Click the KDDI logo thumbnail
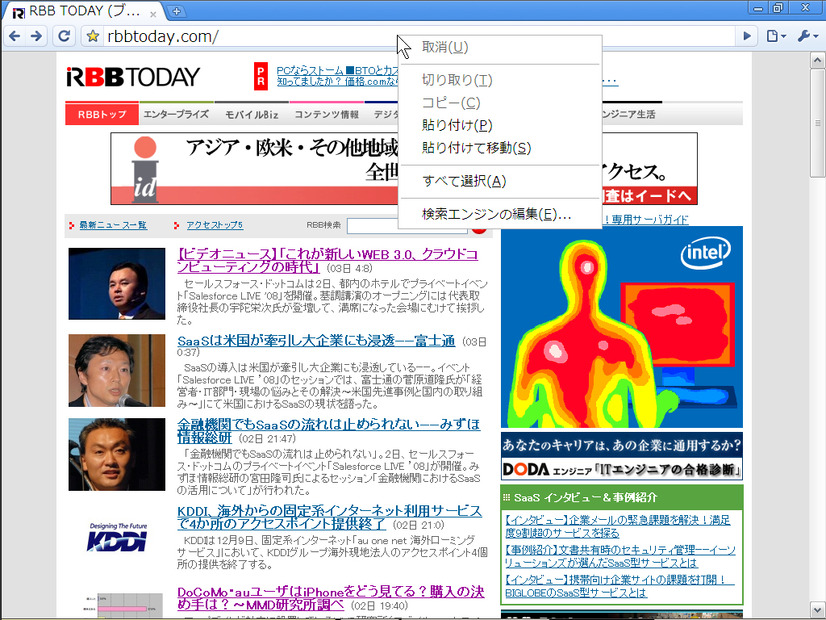826x620 pixels. tap(117, 537)
